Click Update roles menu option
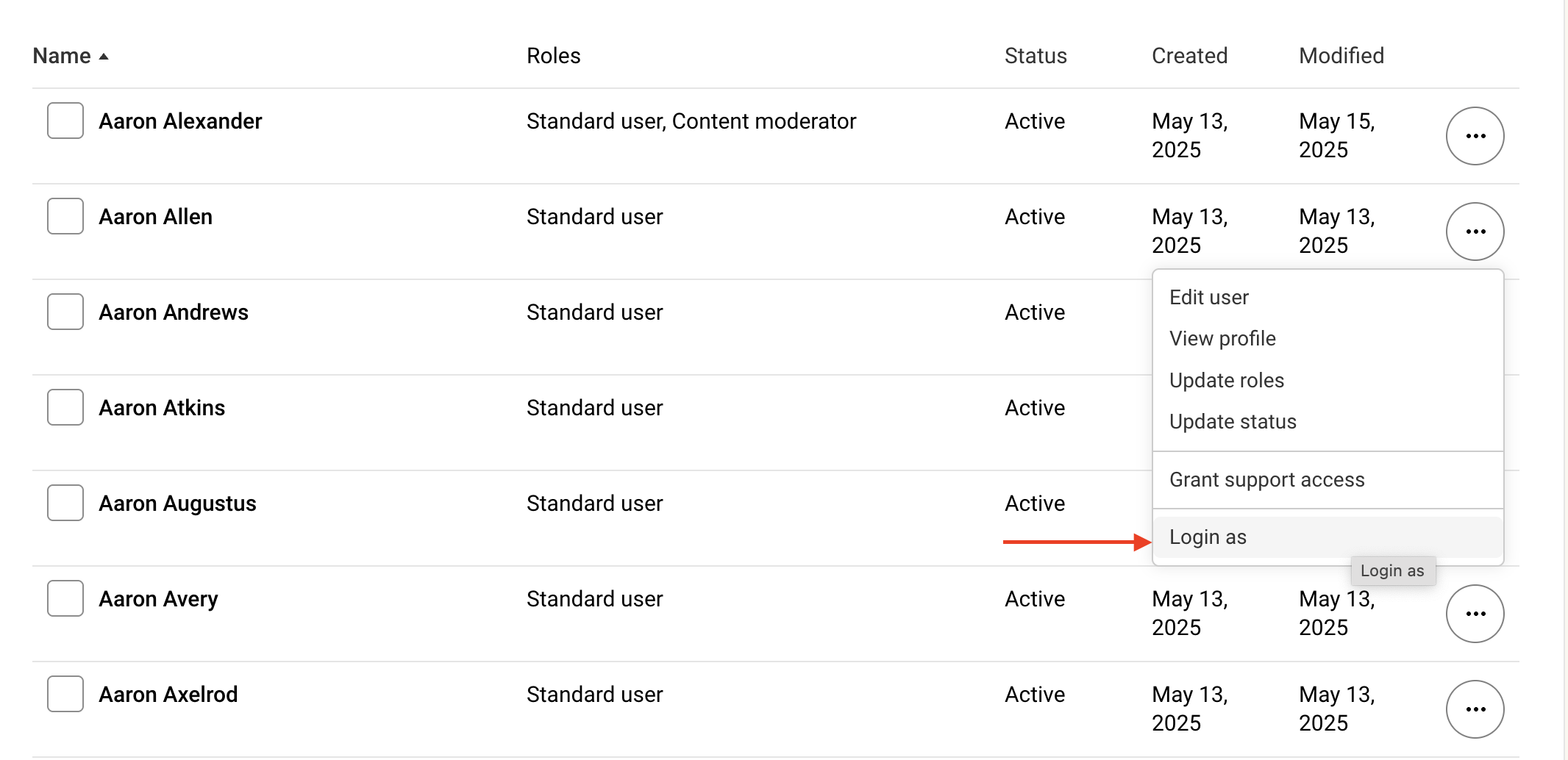Viewport: 1568px width, 760px height. point(1227,381)
